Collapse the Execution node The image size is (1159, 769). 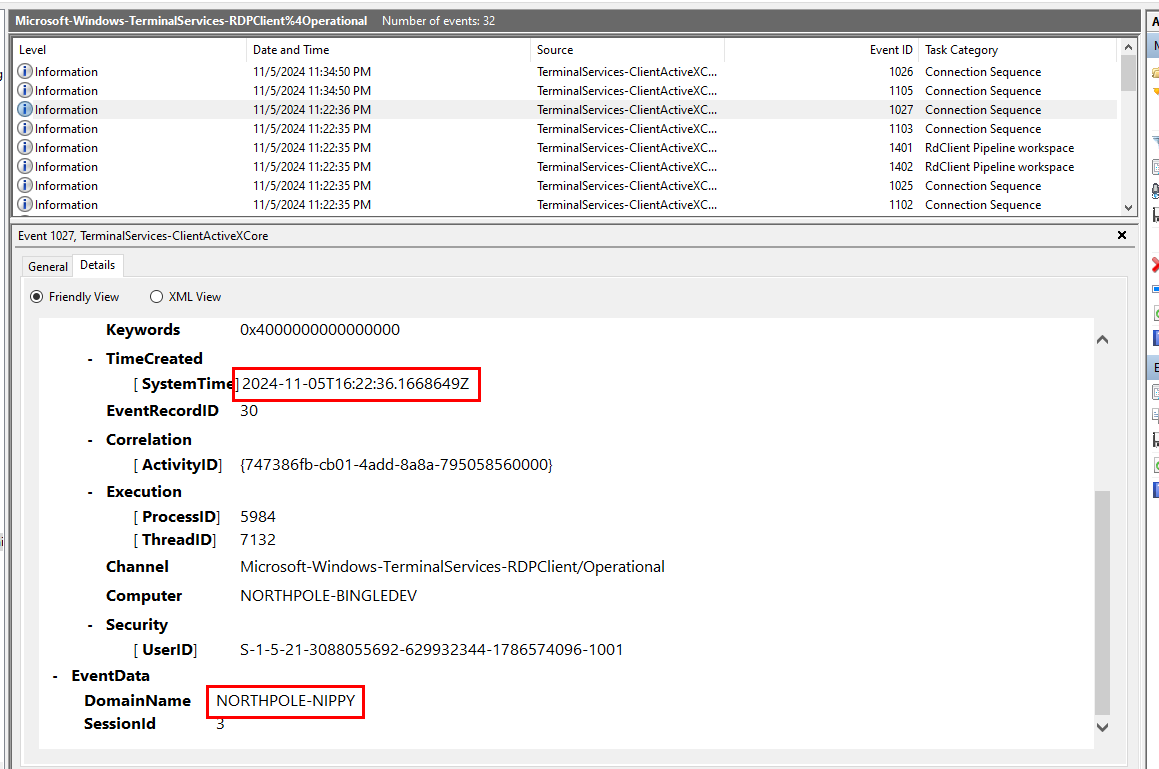coord(90,492)
